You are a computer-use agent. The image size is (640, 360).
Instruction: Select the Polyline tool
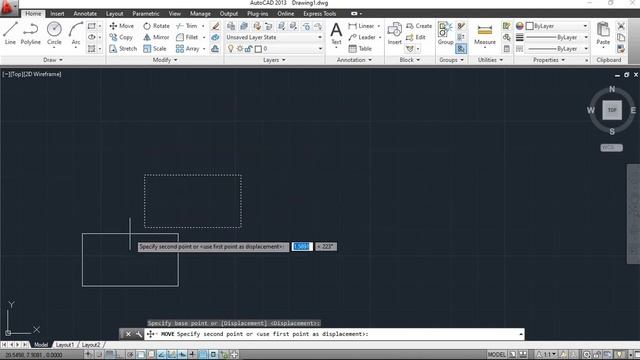click(x=31, y=33)
